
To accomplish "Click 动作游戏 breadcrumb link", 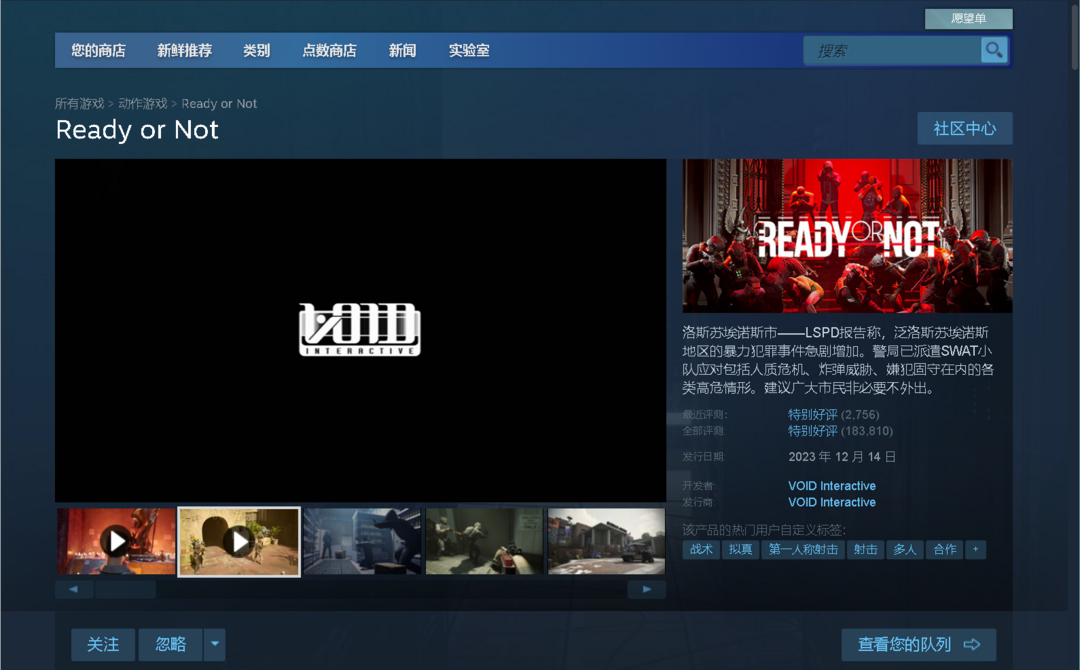I will [x=143, y=103].
